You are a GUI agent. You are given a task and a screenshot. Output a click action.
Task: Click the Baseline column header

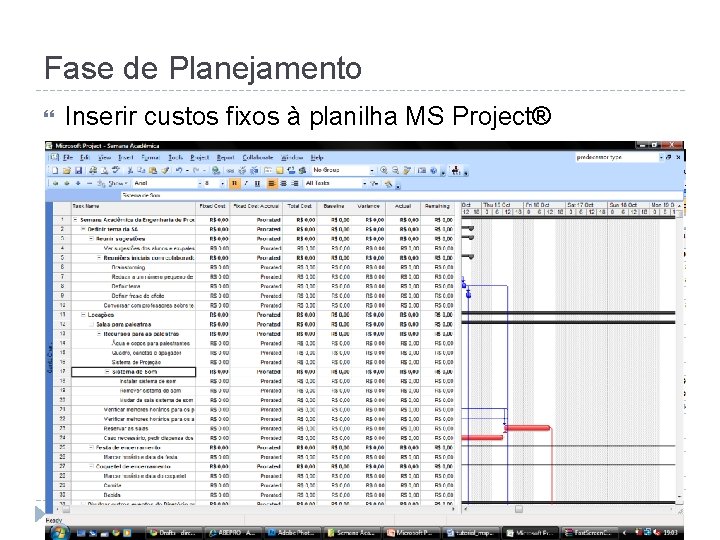tap(334, 207)
